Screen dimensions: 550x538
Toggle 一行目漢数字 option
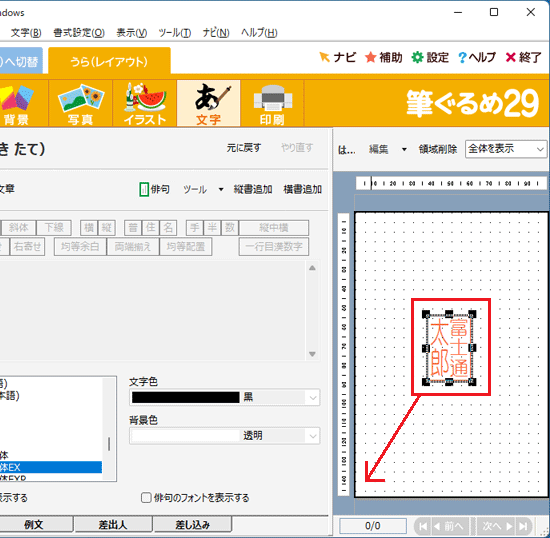[x=274, y=247]
